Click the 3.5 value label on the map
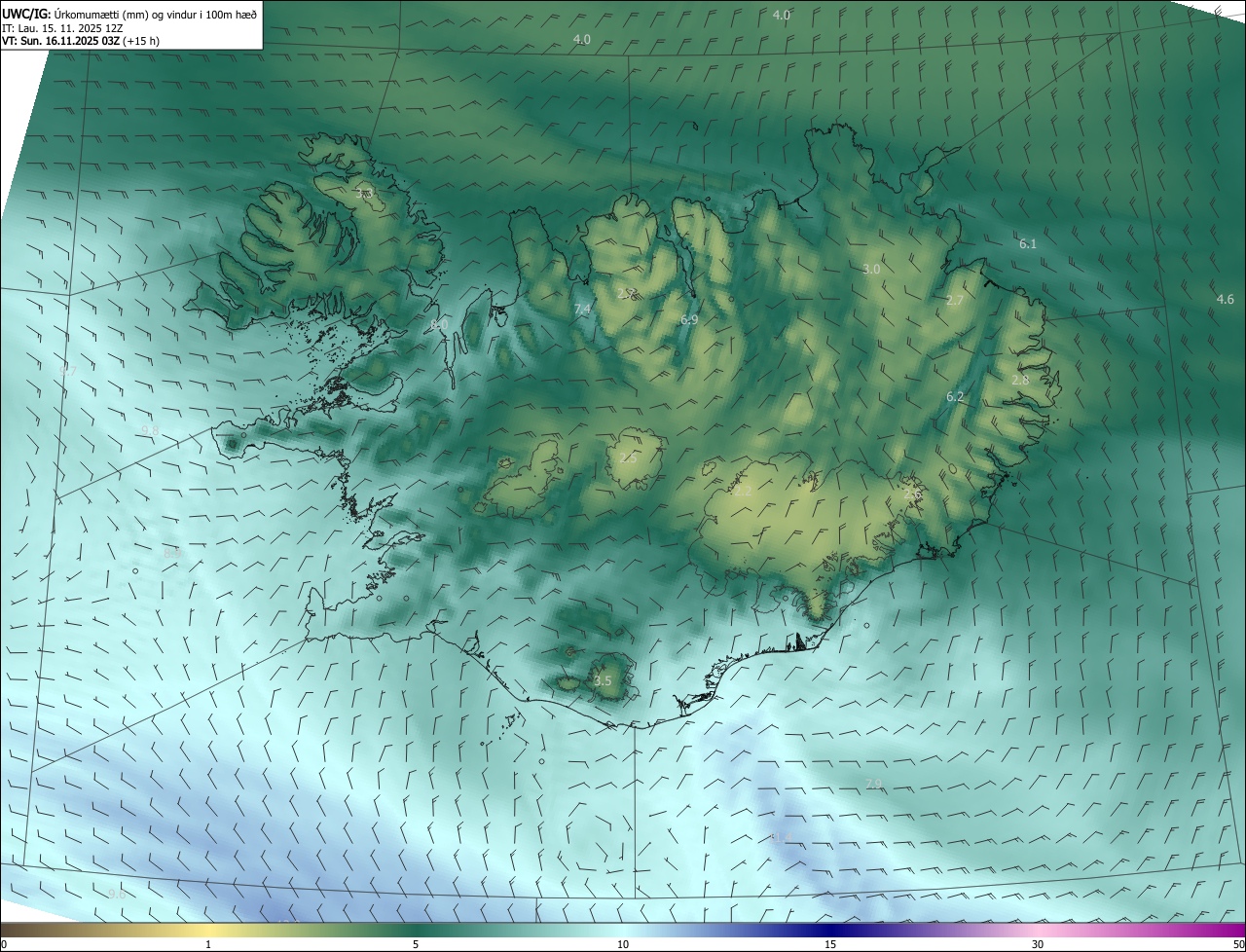Viewport: 1246px width, 952px height. [603, 680]
